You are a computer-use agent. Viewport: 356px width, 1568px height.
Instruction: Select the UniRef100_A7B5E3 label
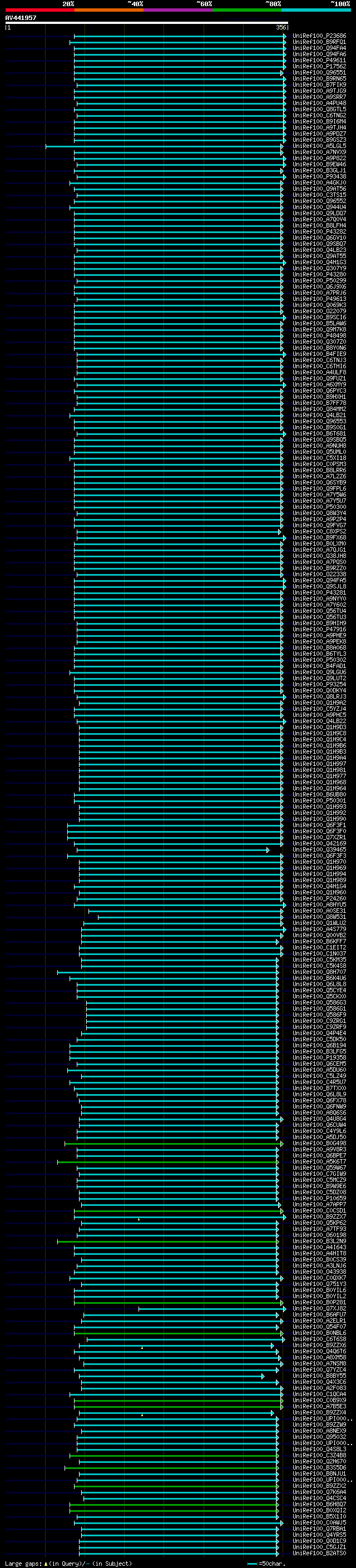click(319, 1406)
